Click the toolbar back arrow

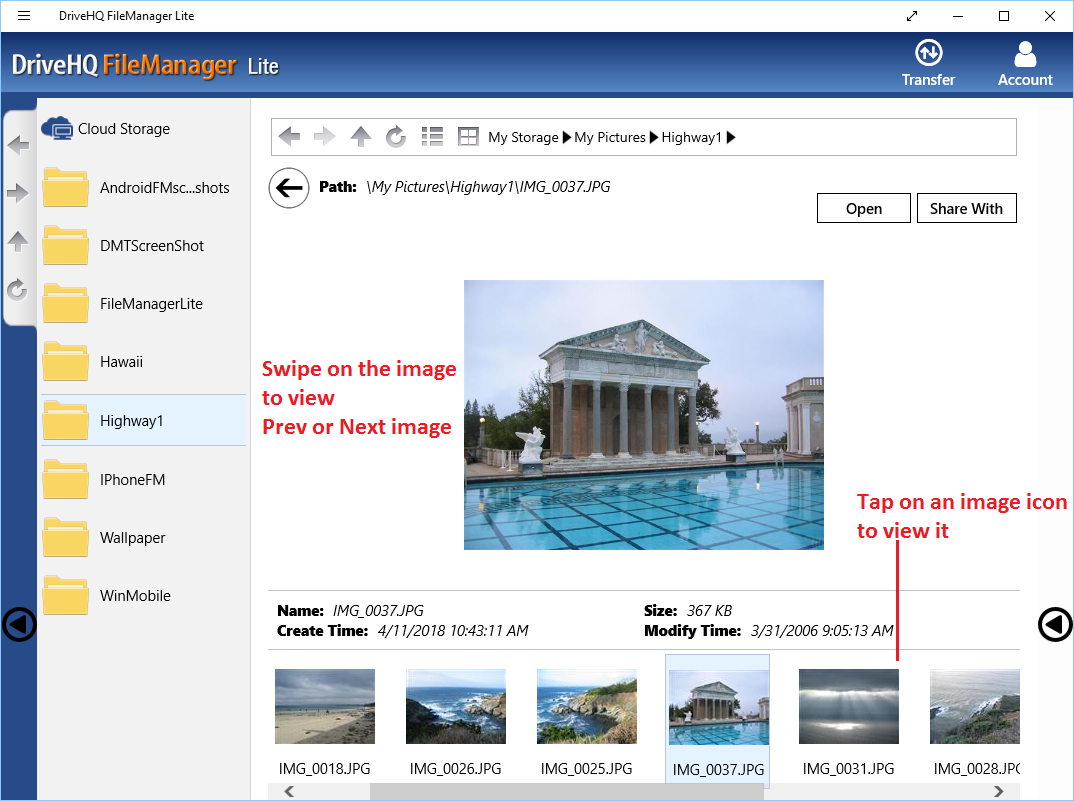tap(289, 137)
